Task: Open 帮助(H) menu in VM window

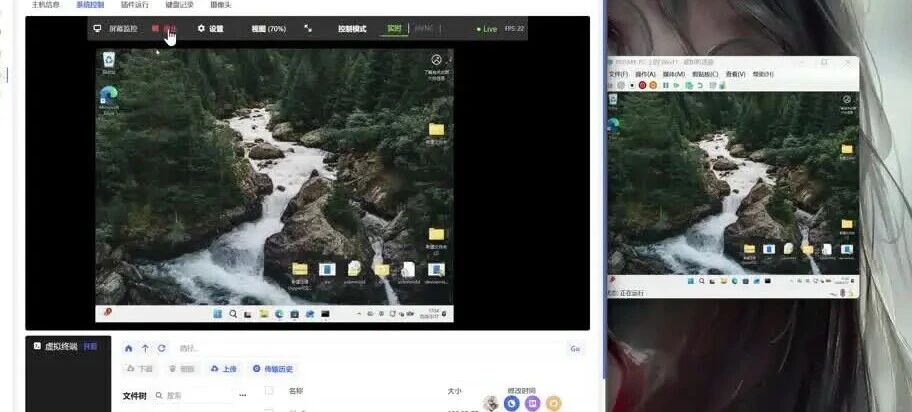Action: coord(763,74)
